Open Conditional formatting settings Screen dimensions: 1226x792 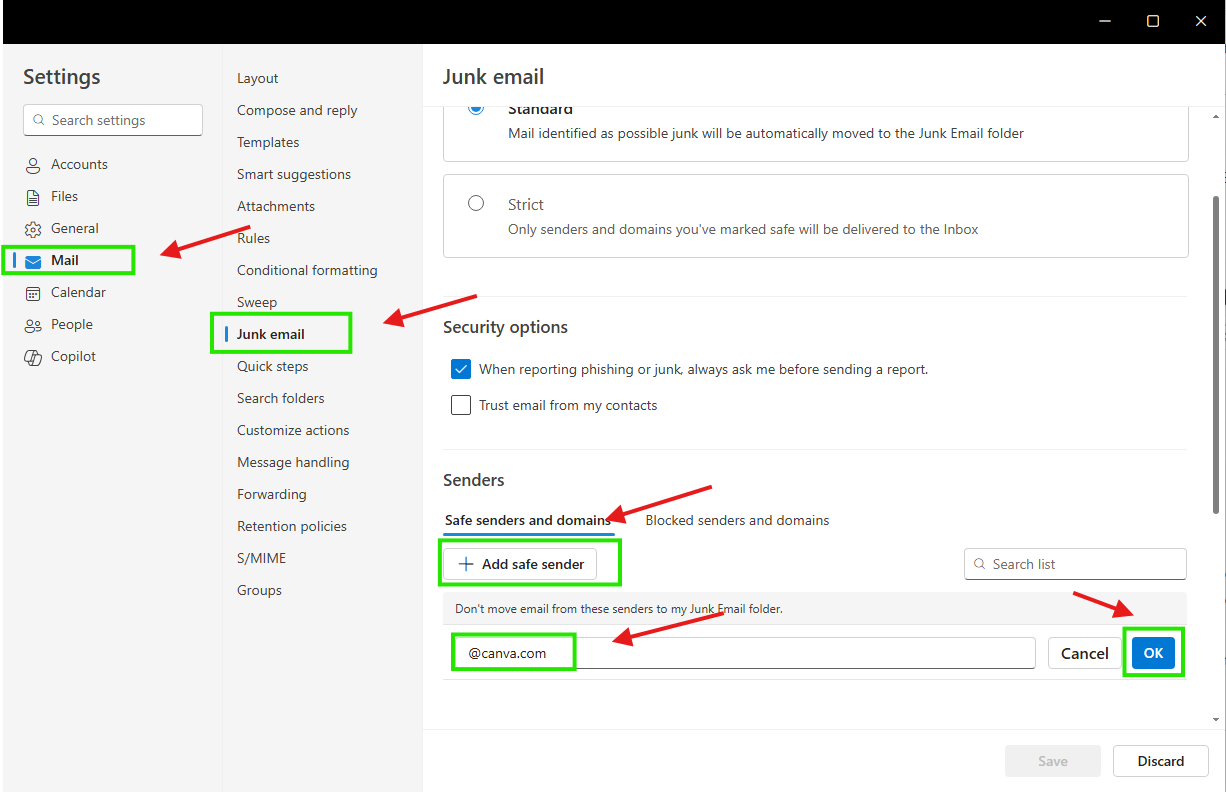point(307,270)
